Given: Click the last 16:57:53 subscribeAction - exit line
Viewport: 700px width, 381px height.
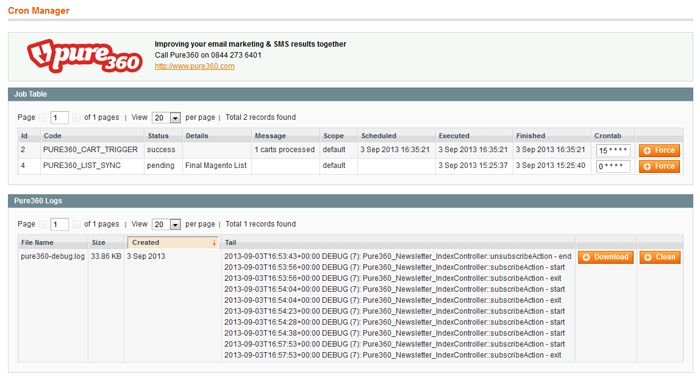Looking at the screenshot, I should coord(393,355).
